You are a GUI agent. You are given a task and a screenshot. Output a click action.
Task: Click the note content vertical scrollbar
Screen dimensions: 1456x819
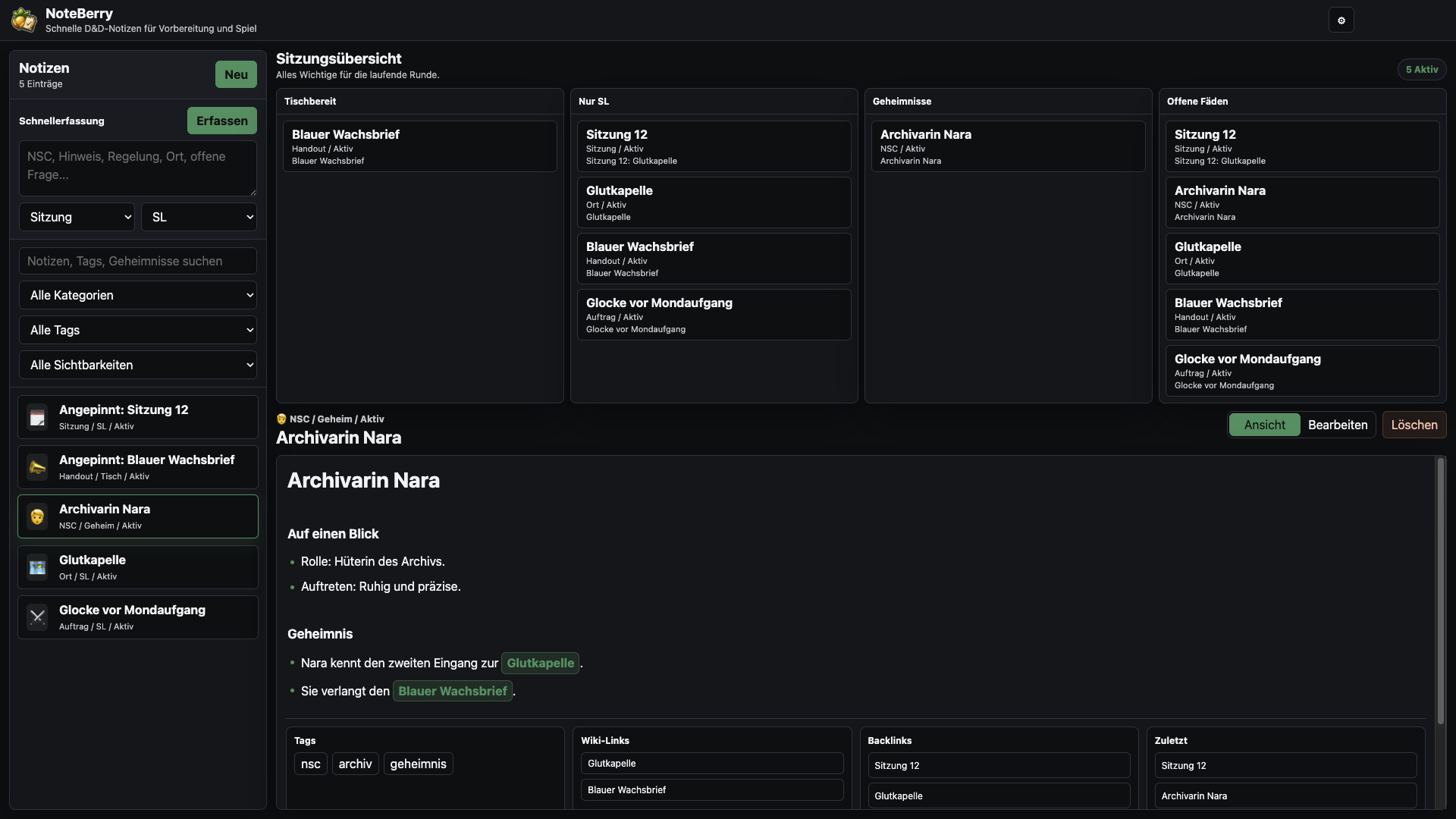point(1441,590)
